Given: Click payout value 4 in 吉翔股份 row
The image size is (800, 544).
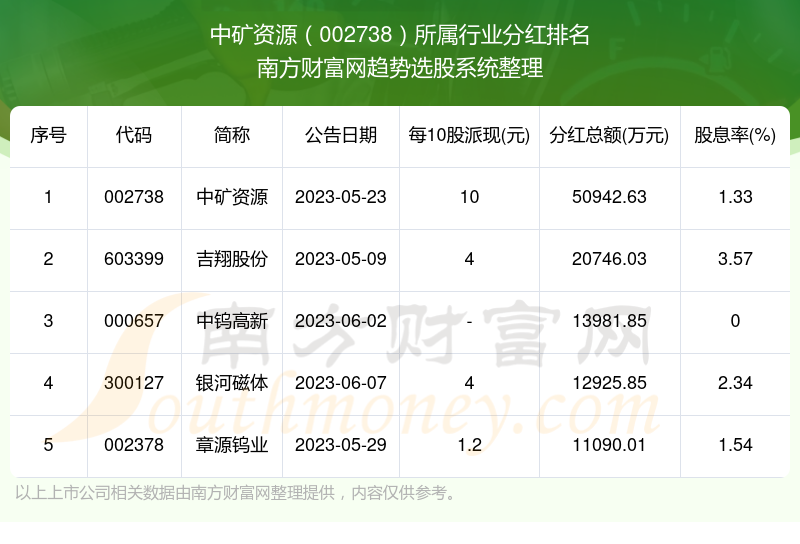Looking at the screenshot, I should pyautogui.click(x=469, y=259).
